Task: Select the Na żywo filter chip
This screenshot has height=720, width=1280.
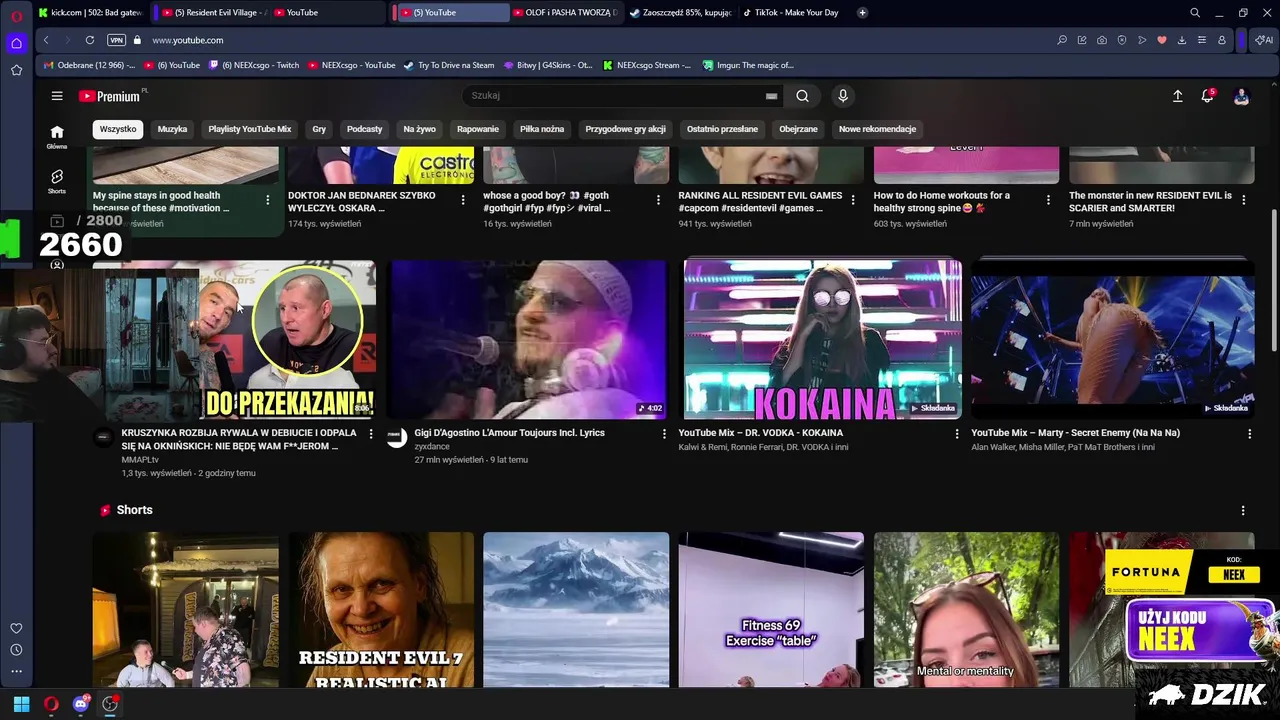Action: click(x=419, y=129)
